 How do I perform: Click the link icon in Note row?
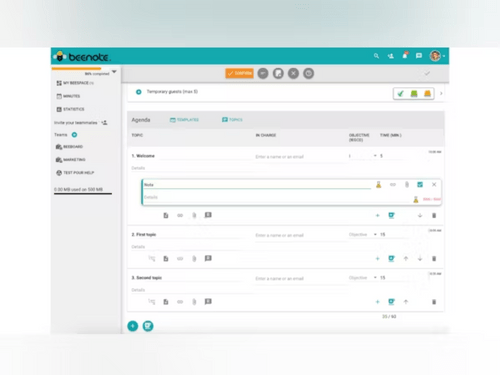tap(393, 184)
